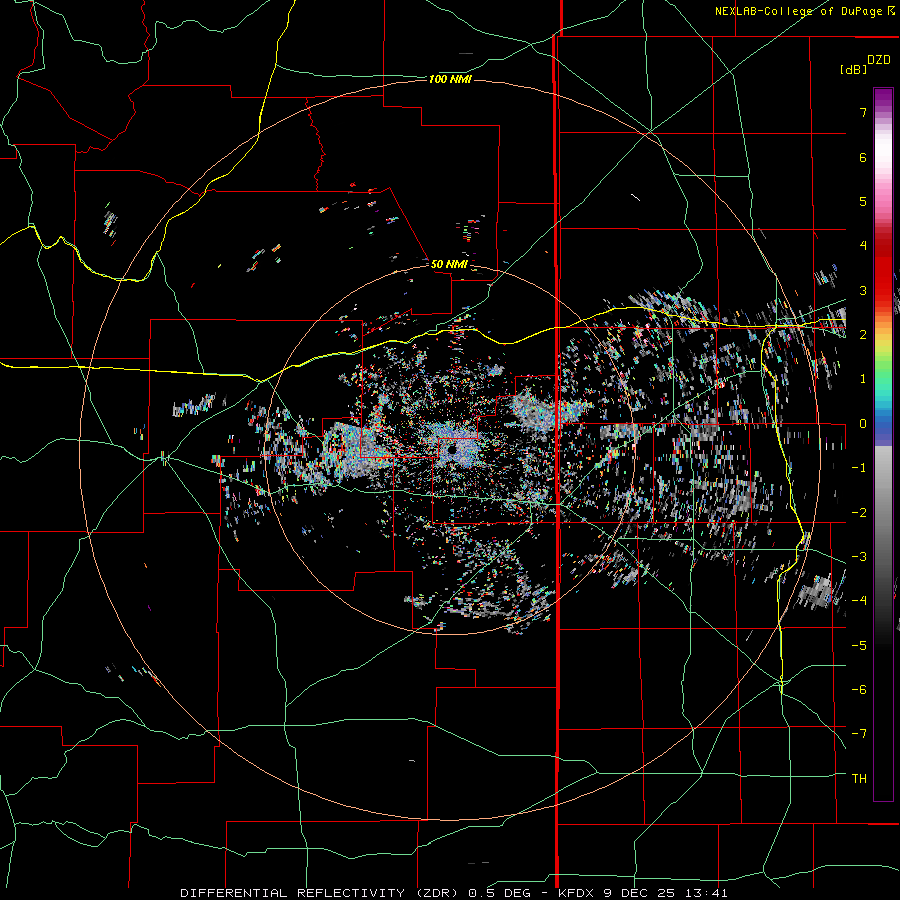The height and width of the screenshot is (900, 900).
Task: Click the "DIFFERENTIAL REFLECTIVITY (ZDR)" product caption
Action: (321, 893)
